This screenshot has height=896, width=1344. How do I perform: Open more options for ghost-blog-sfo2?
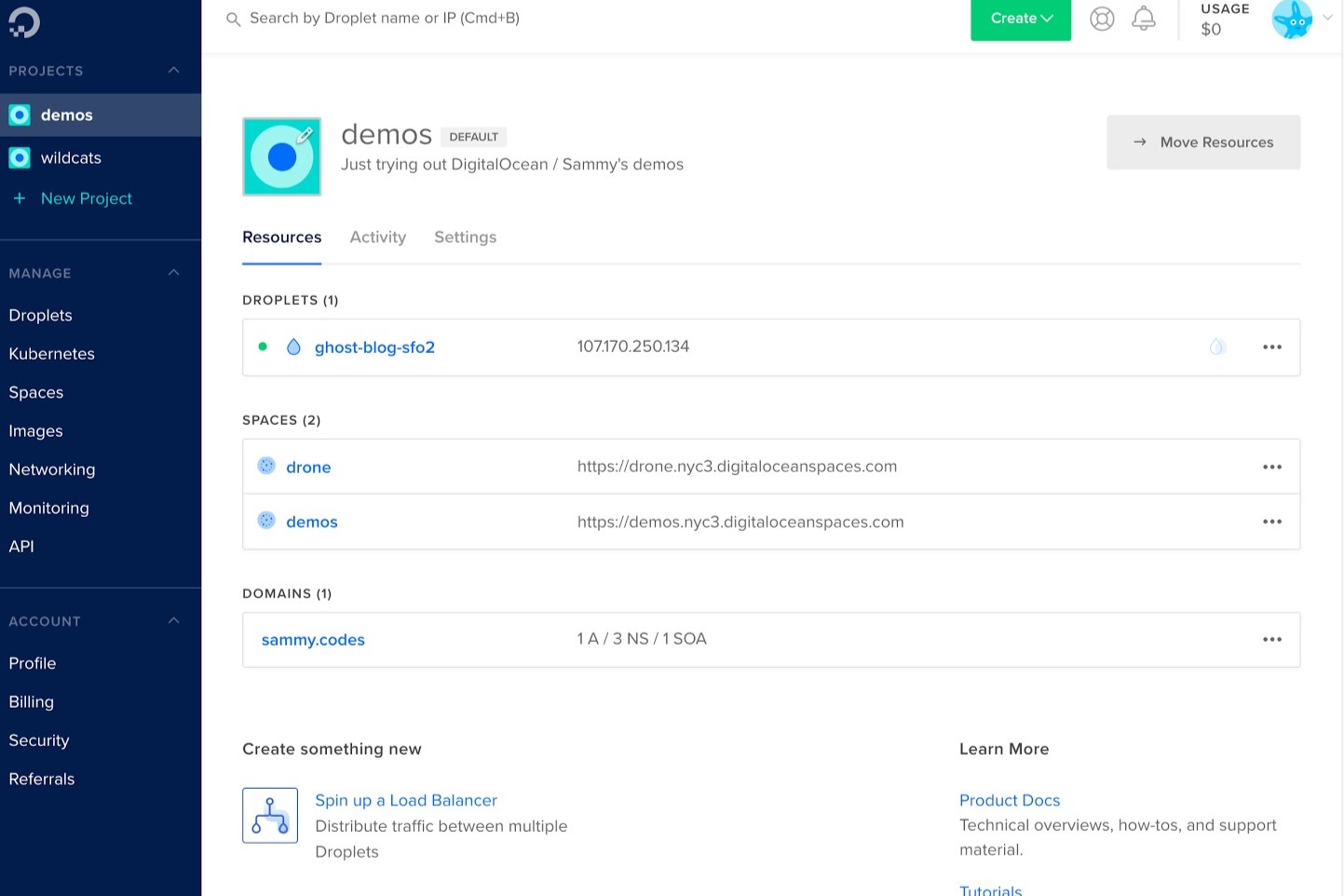[x=1272, y=346]
